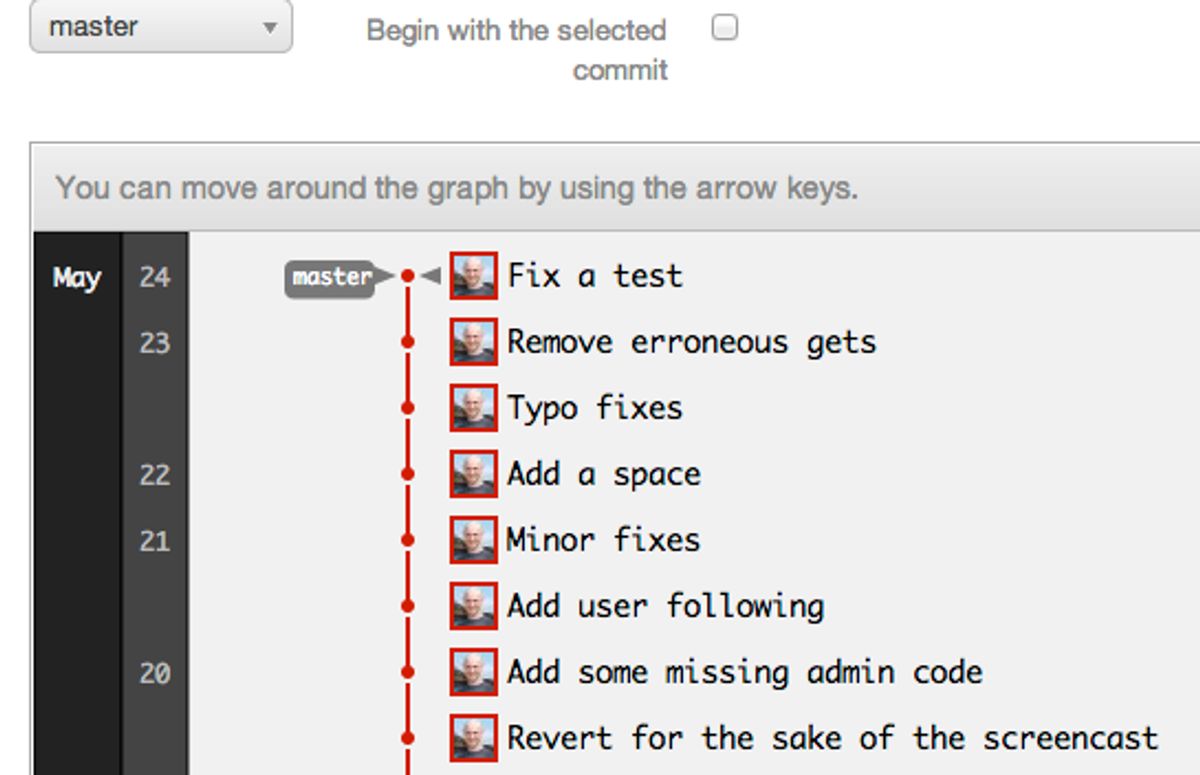Select the "Remove erroneous gets" commit message
This screenshot has width=1200, height=775.
691,341
